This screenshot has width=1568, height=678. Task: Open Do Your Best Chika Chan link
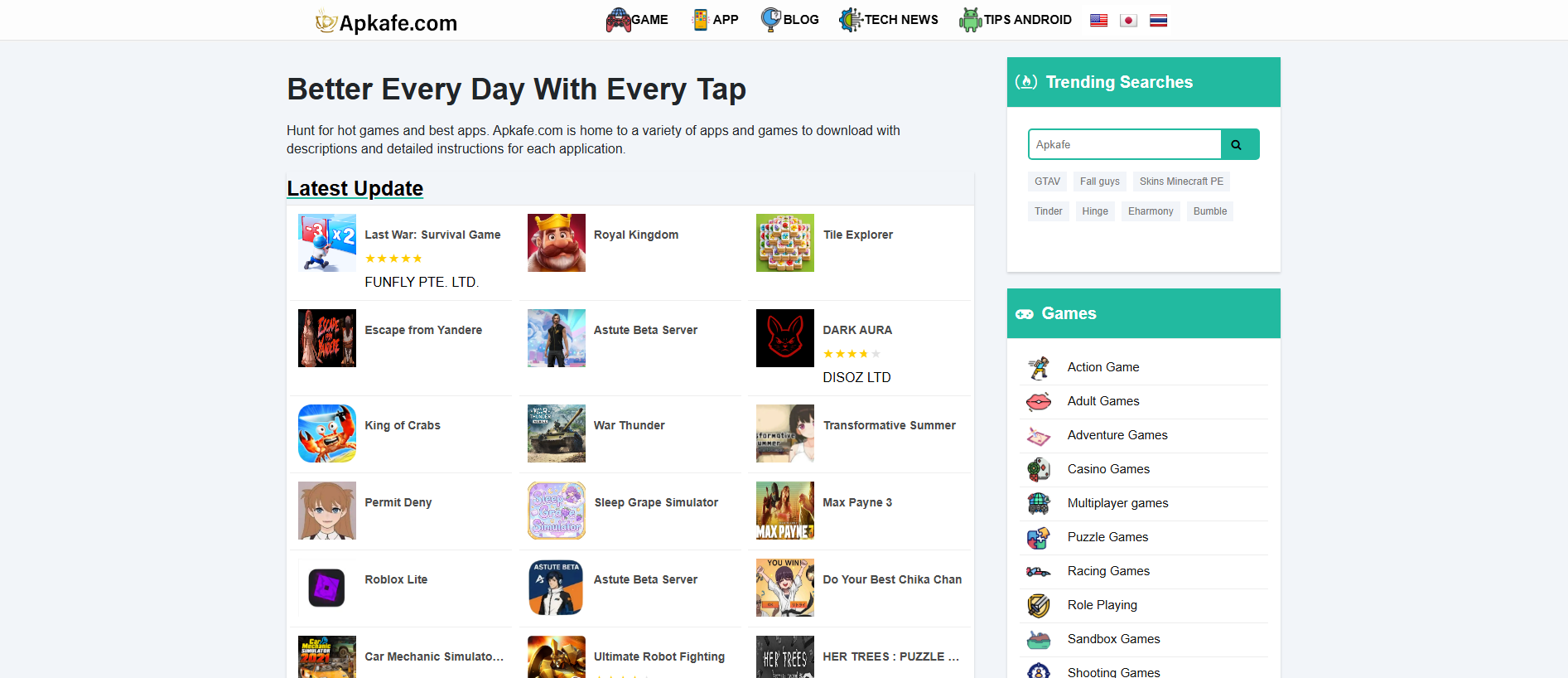[x=892, y=579]
